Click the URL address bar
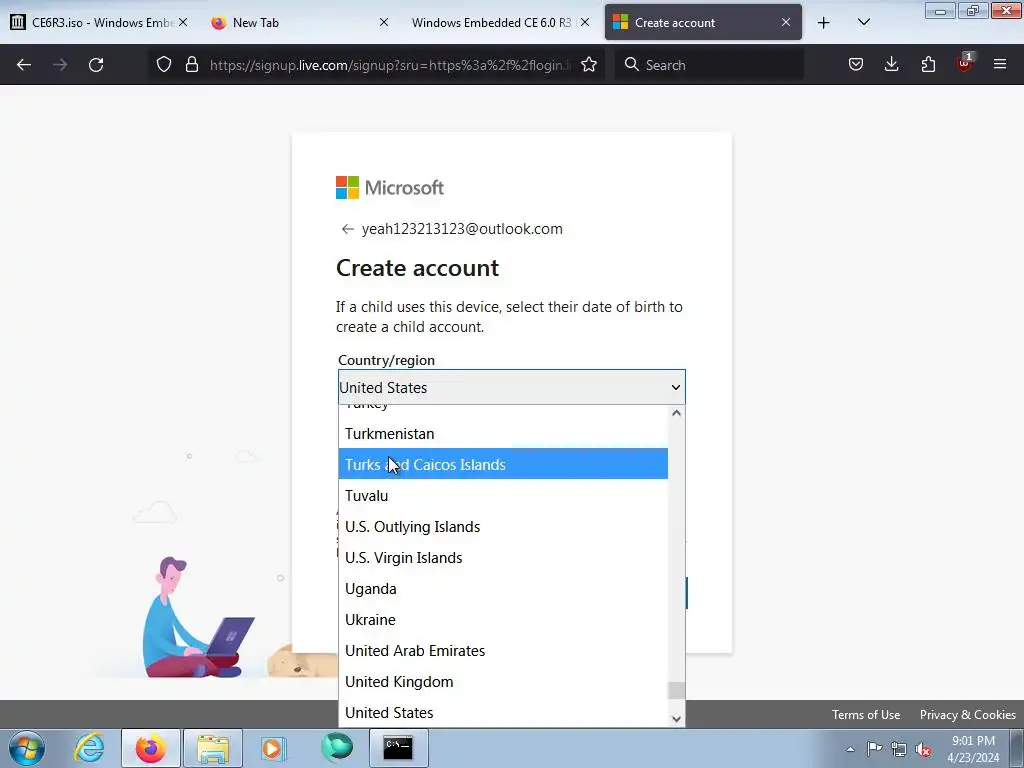Viewport: 1024px width, 768px height. [x=390, y=65]
